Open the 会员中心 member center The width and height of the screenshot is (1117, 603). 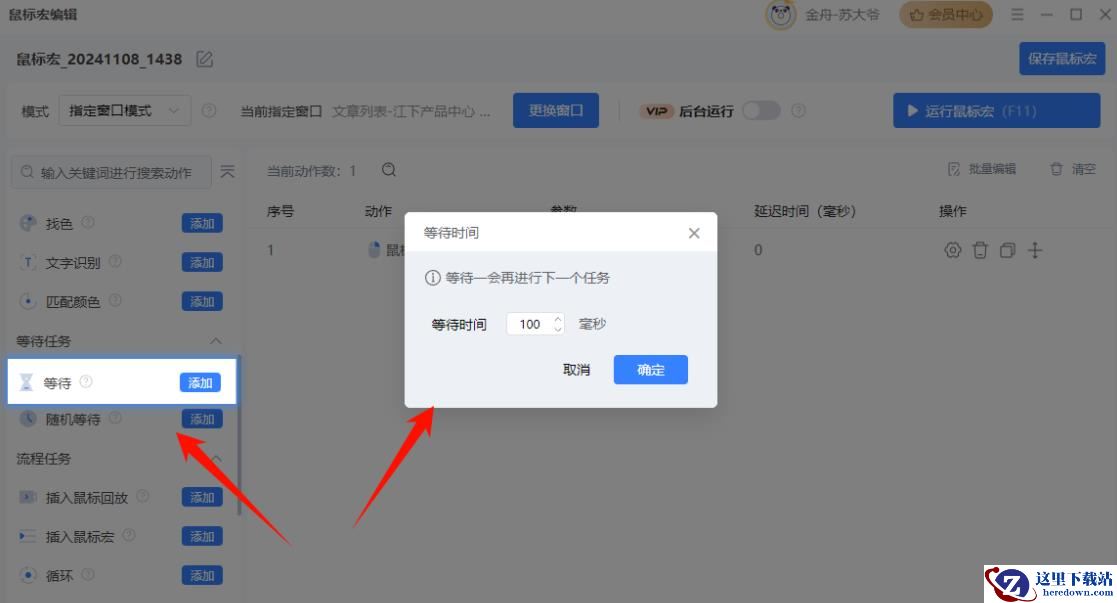pyautogui.click(x=946, y=14)
